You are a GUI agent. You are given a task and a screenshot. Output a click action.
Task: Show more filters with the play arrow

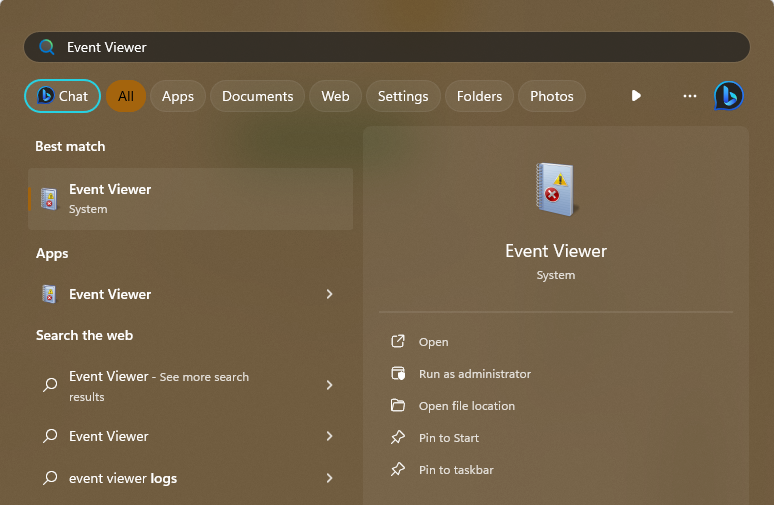tap(636, 96)
